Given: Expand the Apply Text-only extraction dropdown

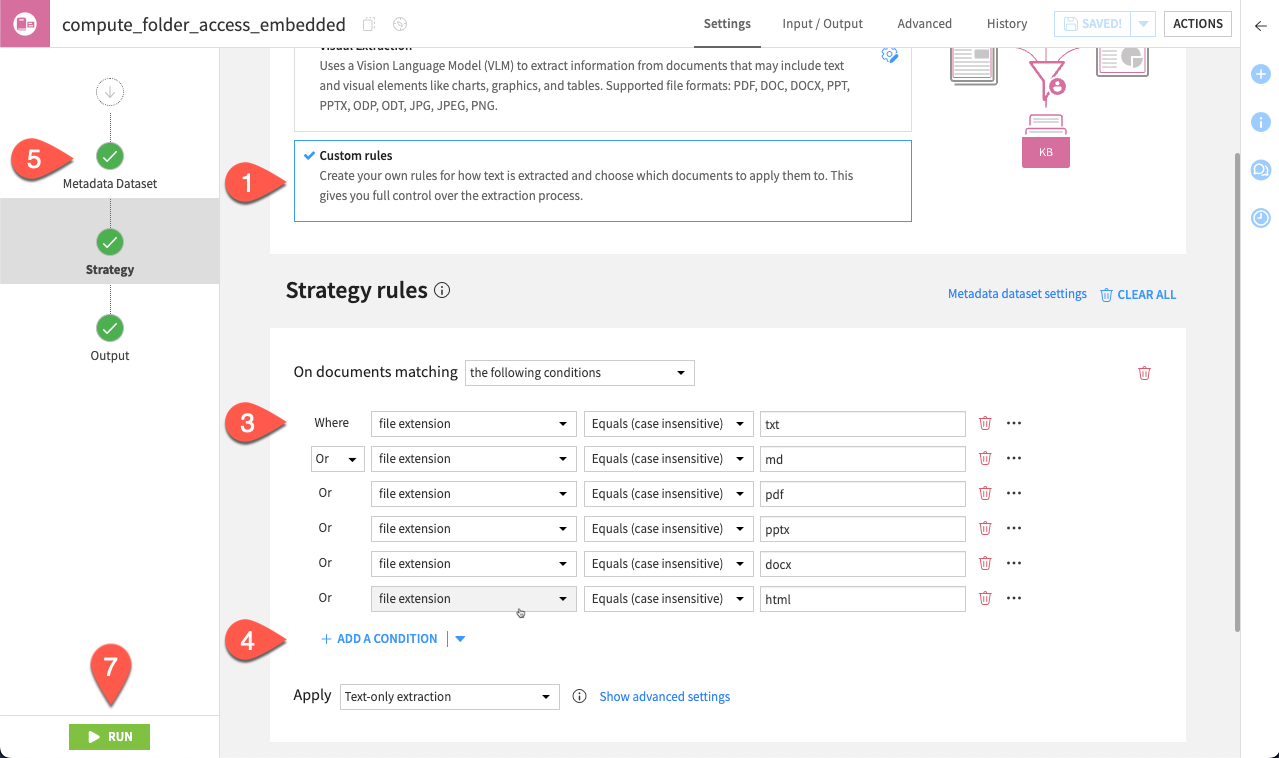Looking at the screenshot, I should (x=448, y=697).
